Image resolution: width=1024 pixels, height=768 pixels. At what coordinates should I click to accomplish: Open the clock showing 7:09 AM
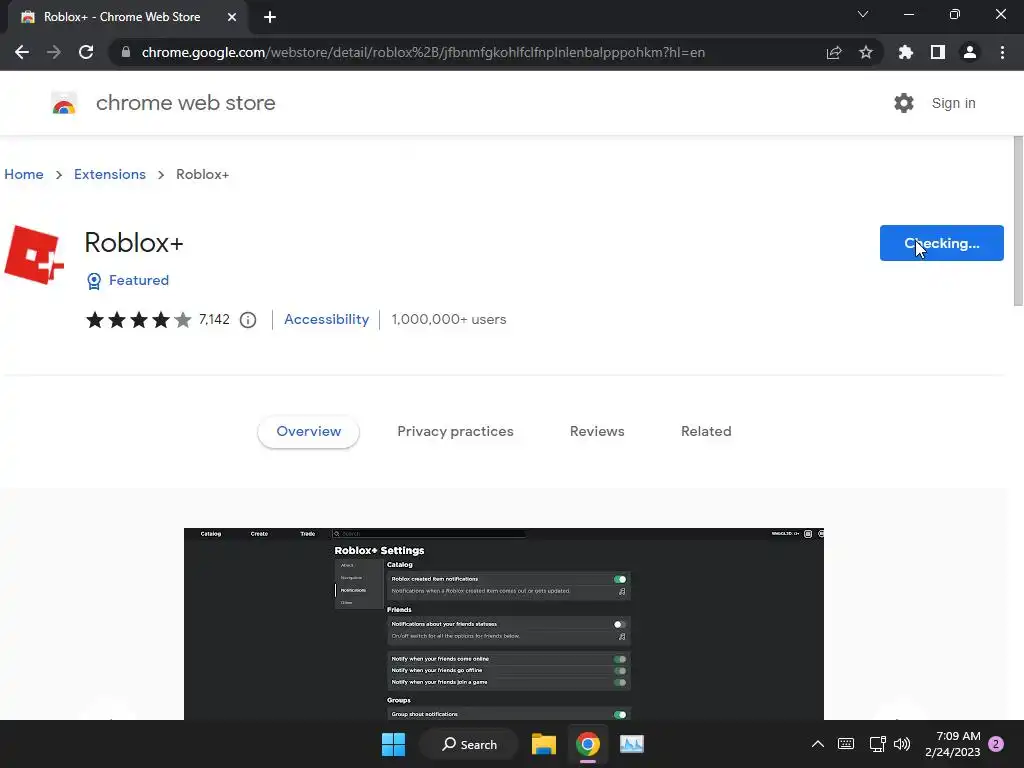(952, 744)
